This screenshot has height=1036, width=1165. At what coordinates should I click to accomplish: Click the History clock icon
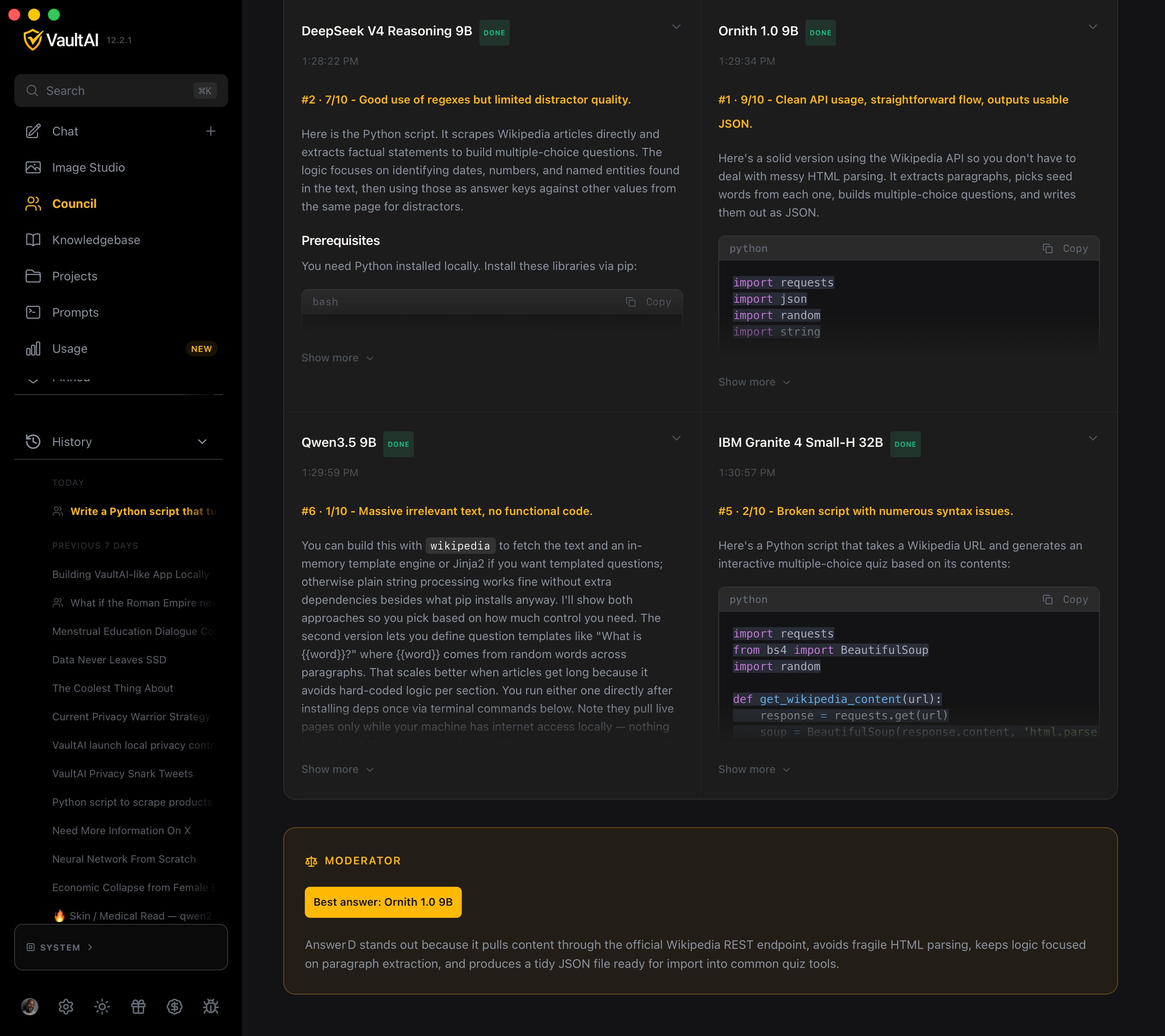(x=33, y=442)
